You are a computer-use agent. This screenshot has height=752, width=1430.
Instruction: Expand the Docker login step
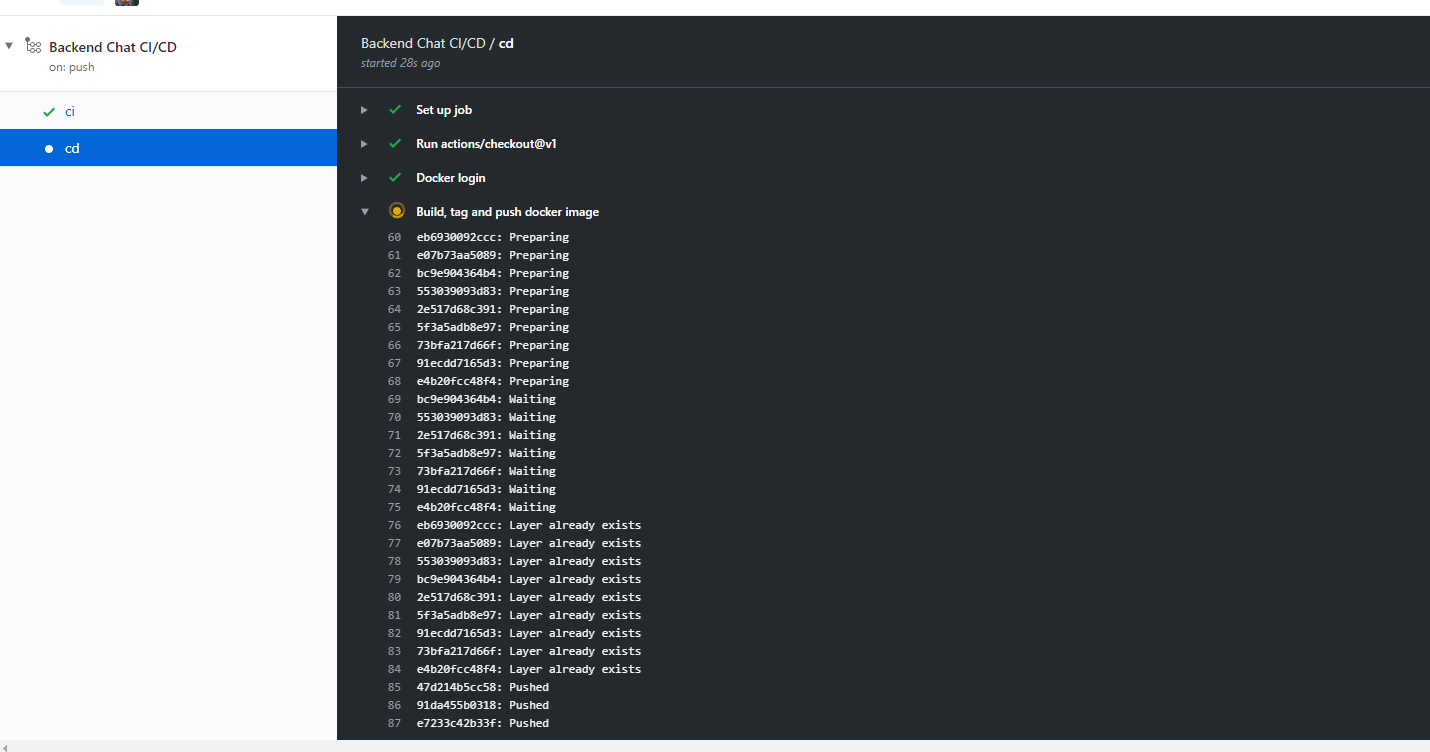365,178
